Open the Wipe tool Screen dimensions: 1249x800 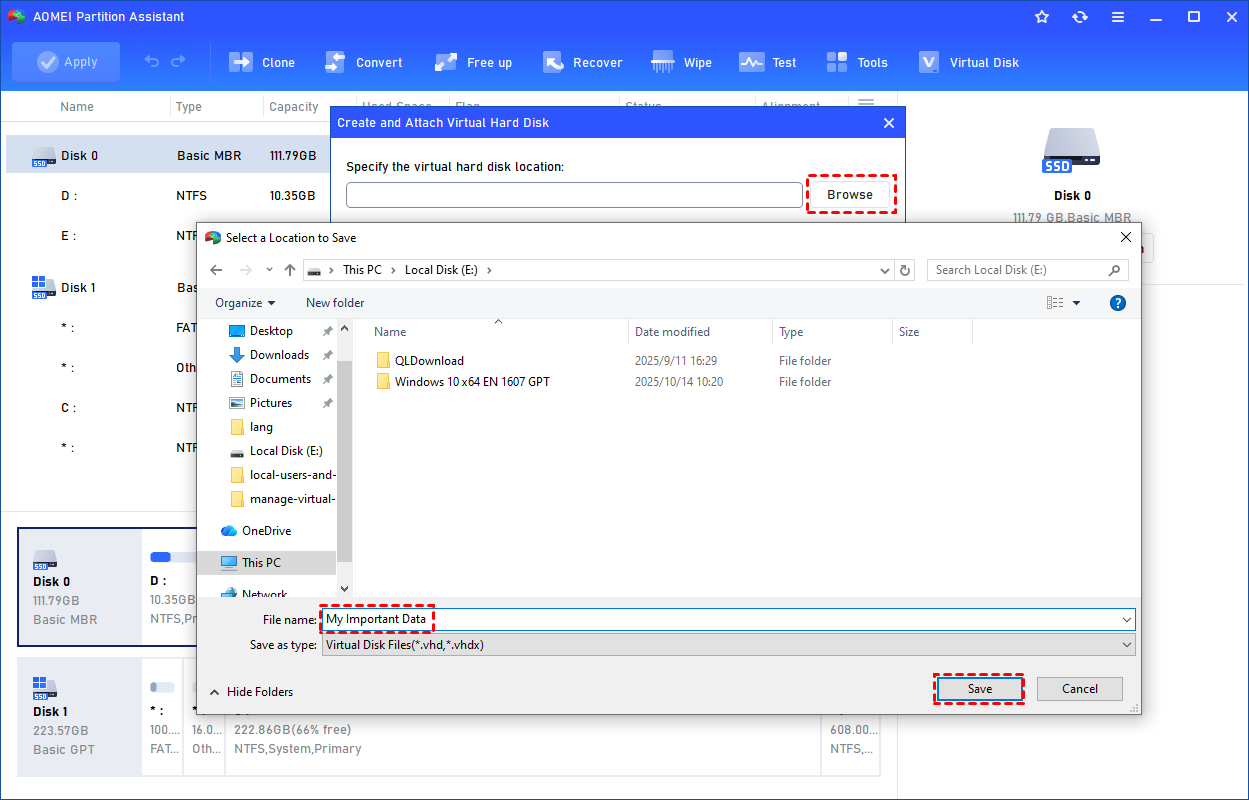(682, 62)
